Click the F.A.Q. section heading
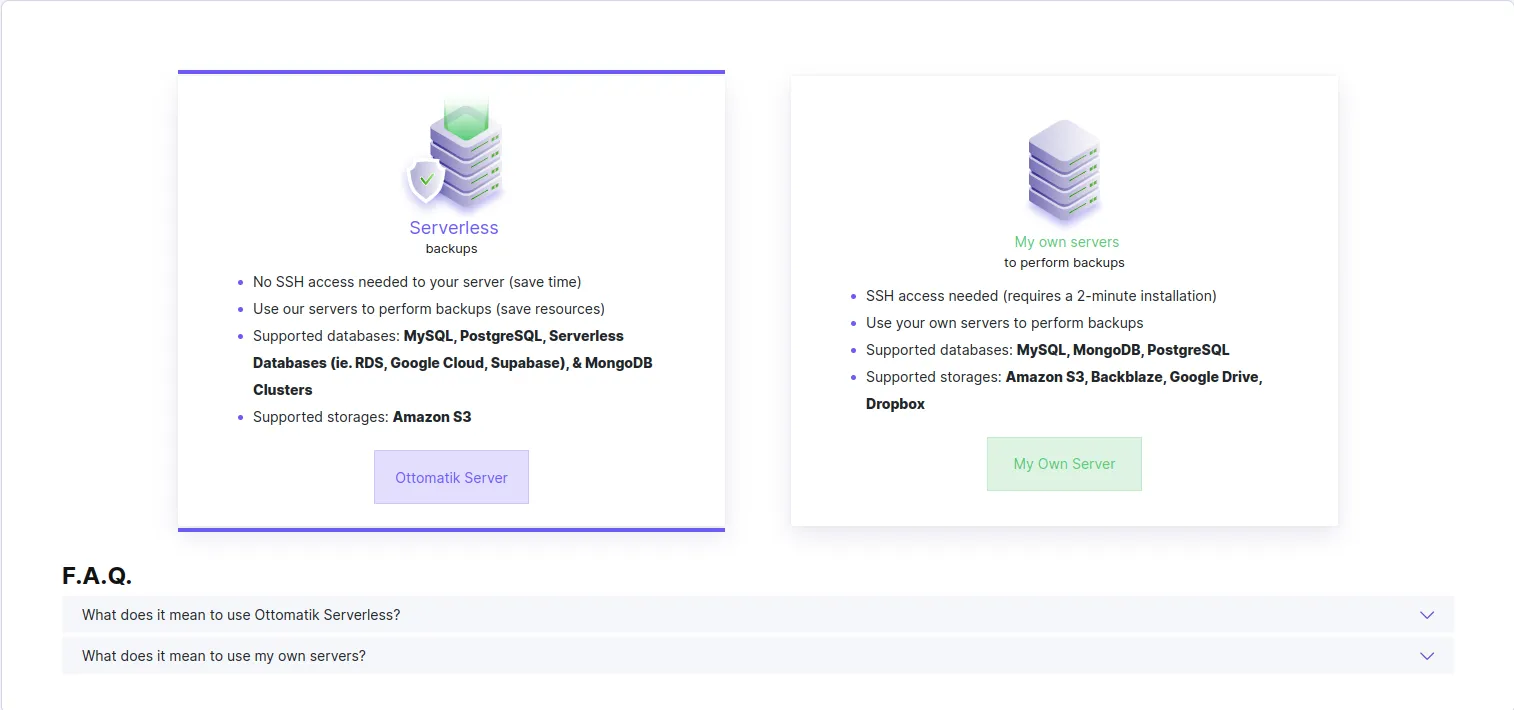Screen dimensions: 1514x710 97,576
